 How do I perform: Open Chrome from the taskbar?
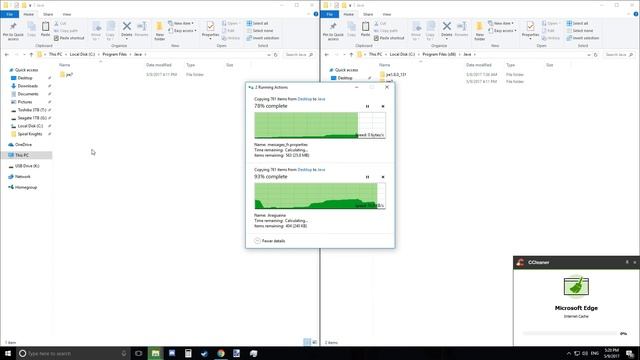221,353
